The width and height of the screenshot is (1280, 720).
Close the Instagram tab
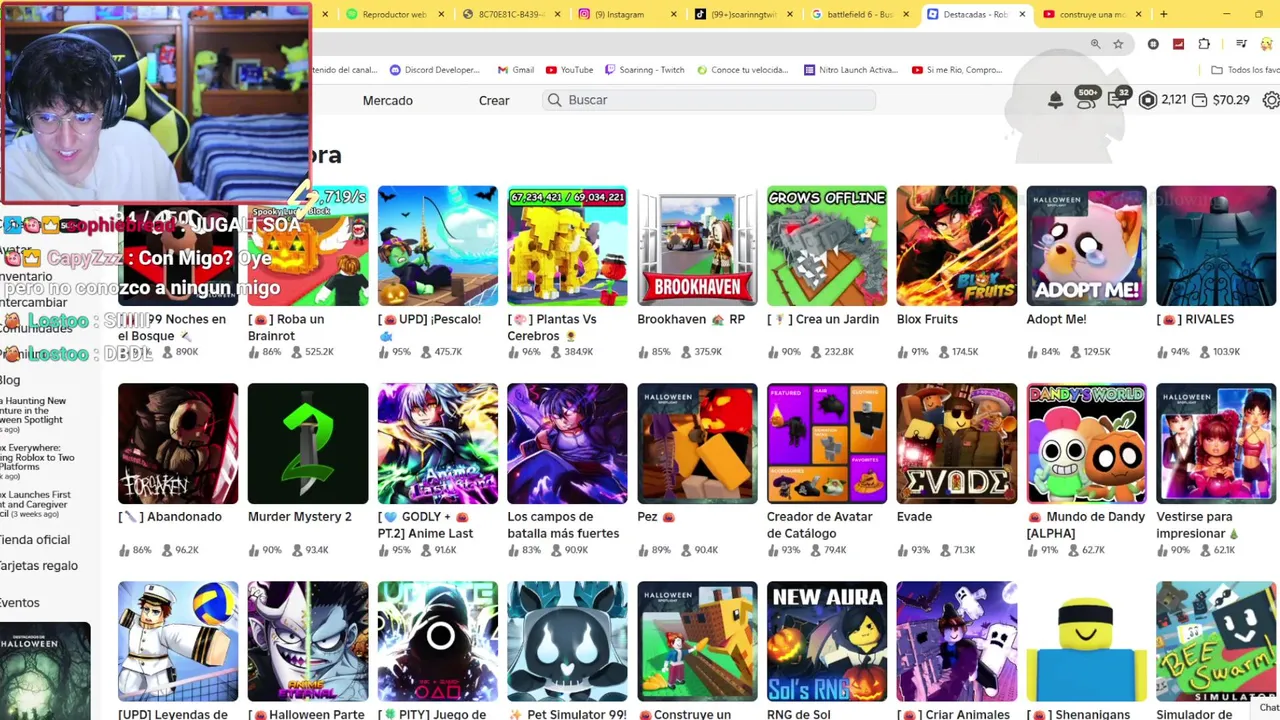pyautogui.click(x=673, y=14)
